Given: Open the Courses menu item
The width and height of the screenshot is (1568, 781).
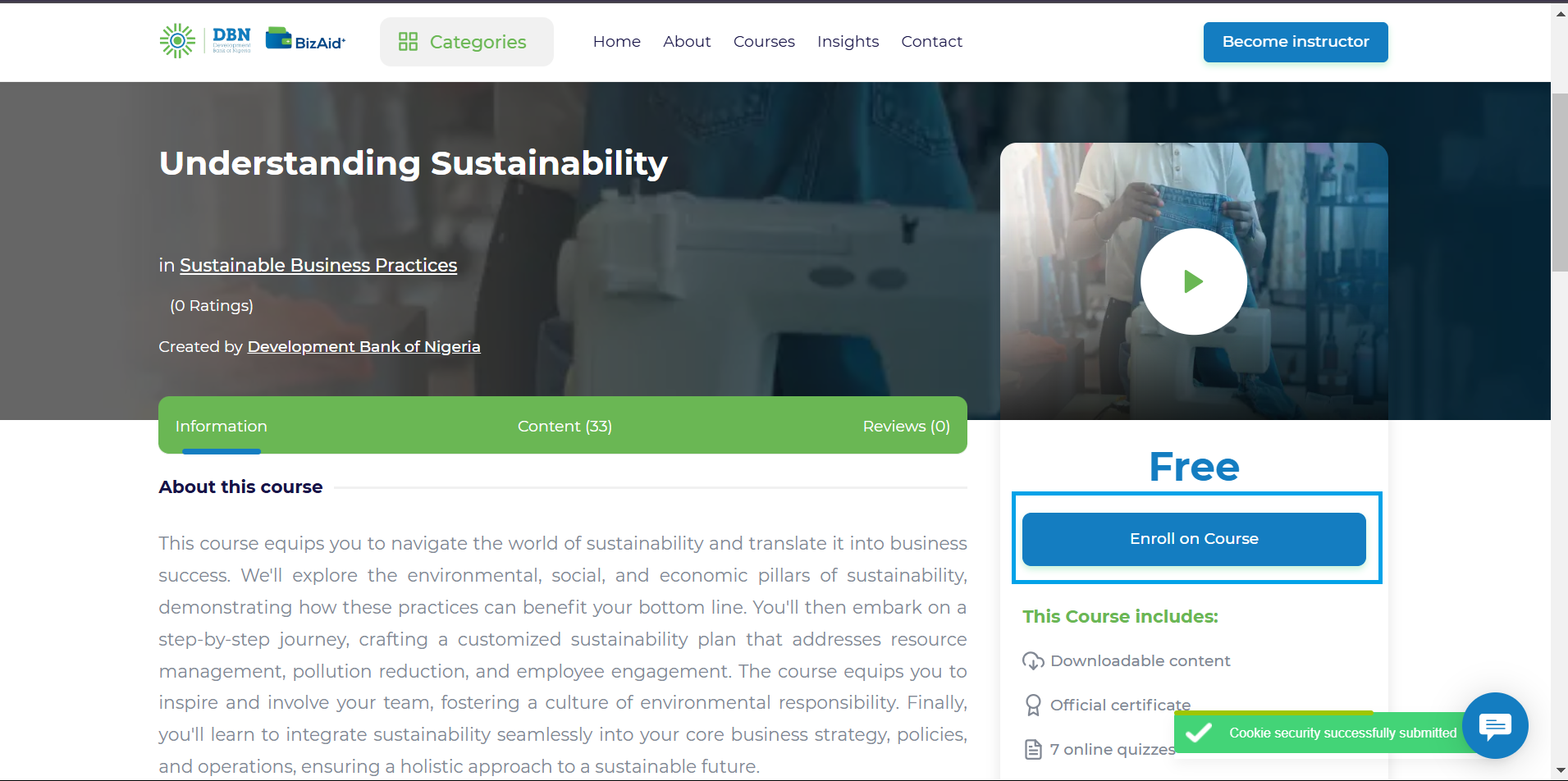Looking at the screenshot, I should 764,41.
